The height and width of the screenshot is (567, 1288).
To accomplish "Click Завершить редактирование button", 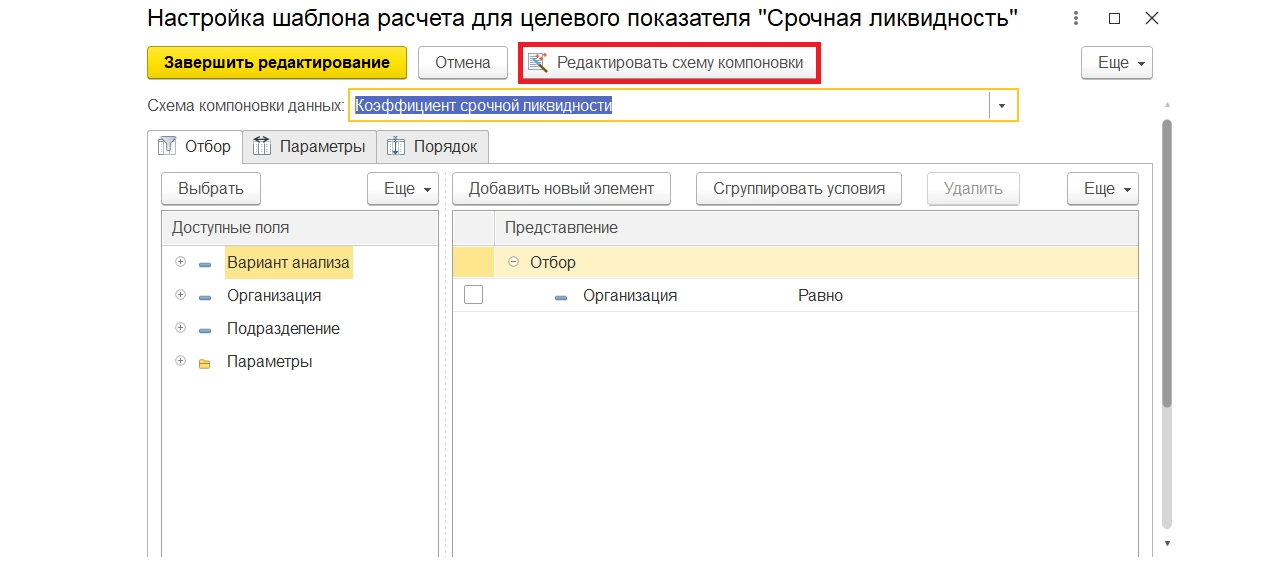I will (277, 63).
